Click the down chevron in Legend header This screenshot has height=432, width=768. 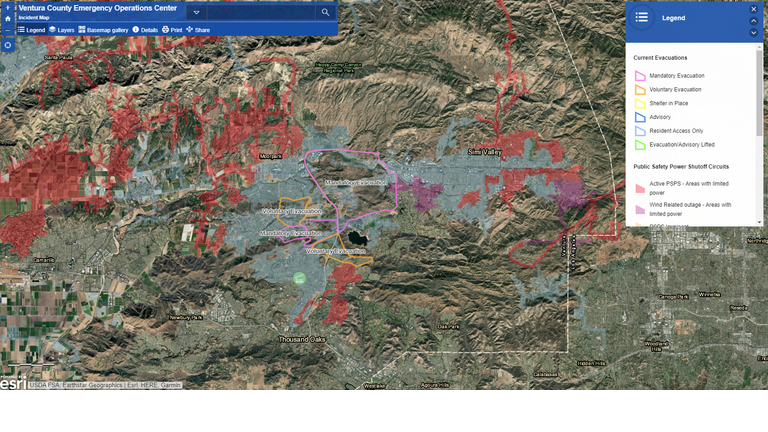click(754, 33)
